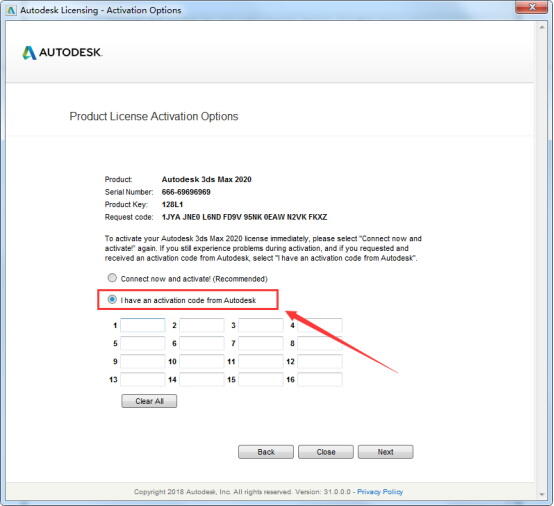Focus activation code field 11

coord(261,361)
